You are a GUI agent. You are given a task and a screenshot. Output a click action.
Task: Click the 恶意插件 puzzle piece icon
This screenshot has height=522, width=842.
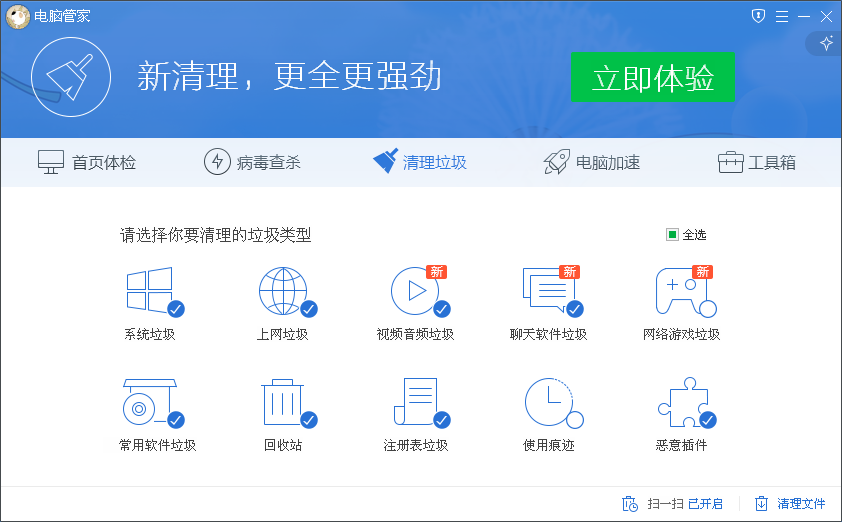[x=681, y=402]
